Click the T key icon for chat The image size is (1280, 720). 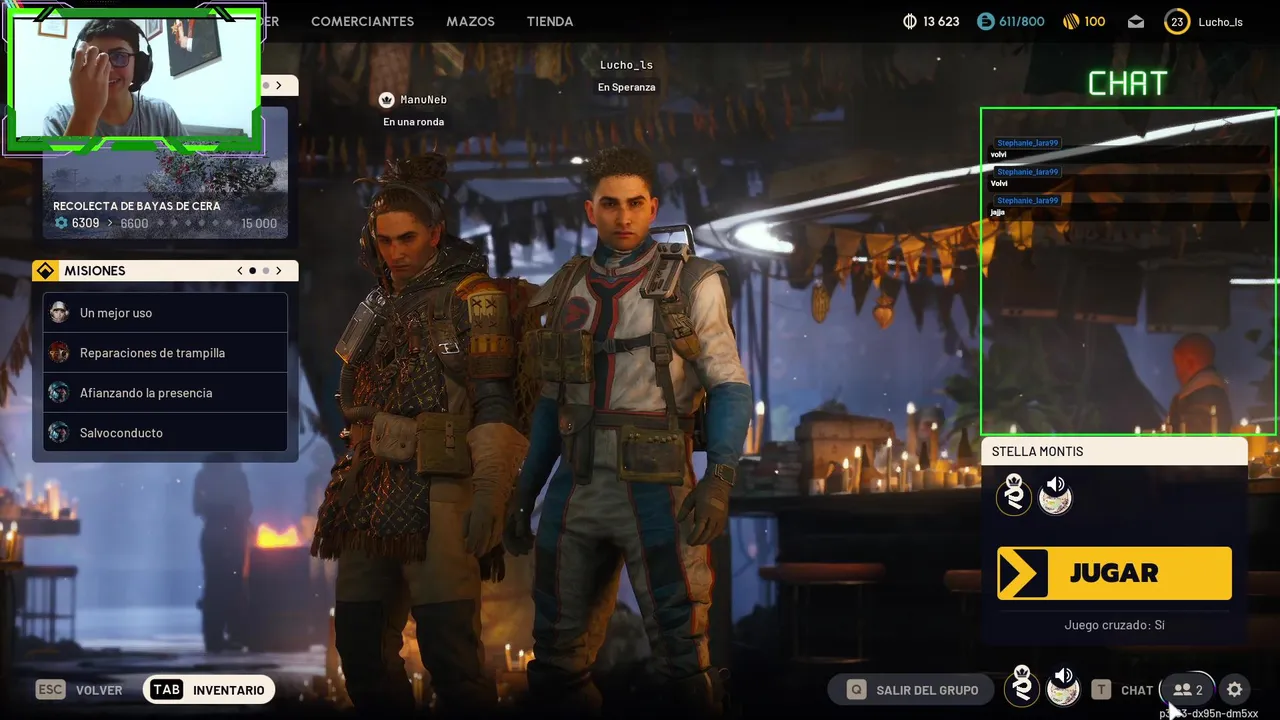pyautogui.click(x=1101, y=690)
